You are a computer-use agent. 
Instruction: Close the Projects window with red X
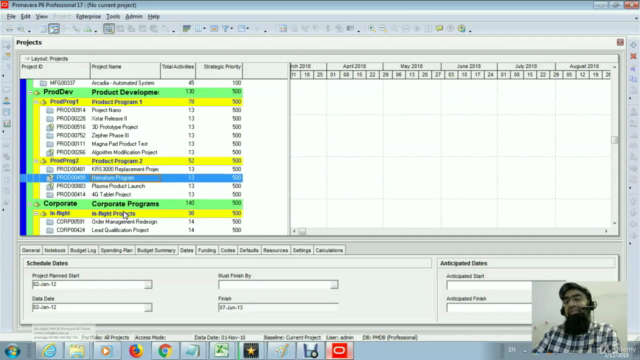point(620,42)
